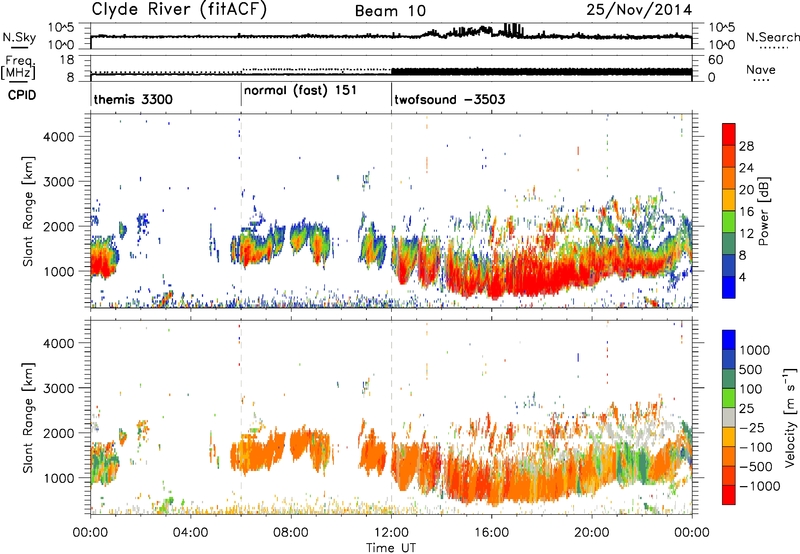Click the 'Nave' legend label
Viewport: 800px width, 554px height.
(761, 69)
